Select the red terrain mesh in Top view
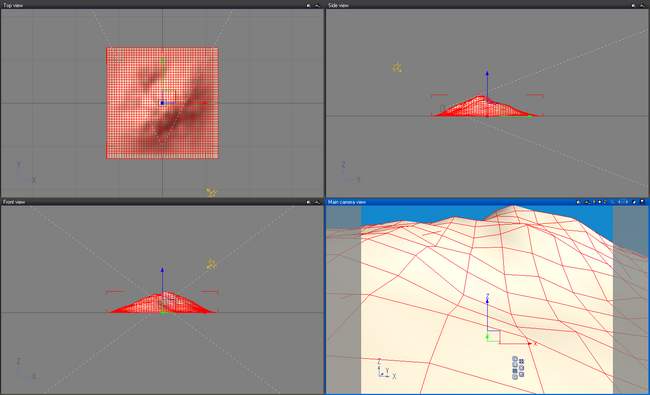This screenshot has height=395, width=650. click(x=162, y=103)
